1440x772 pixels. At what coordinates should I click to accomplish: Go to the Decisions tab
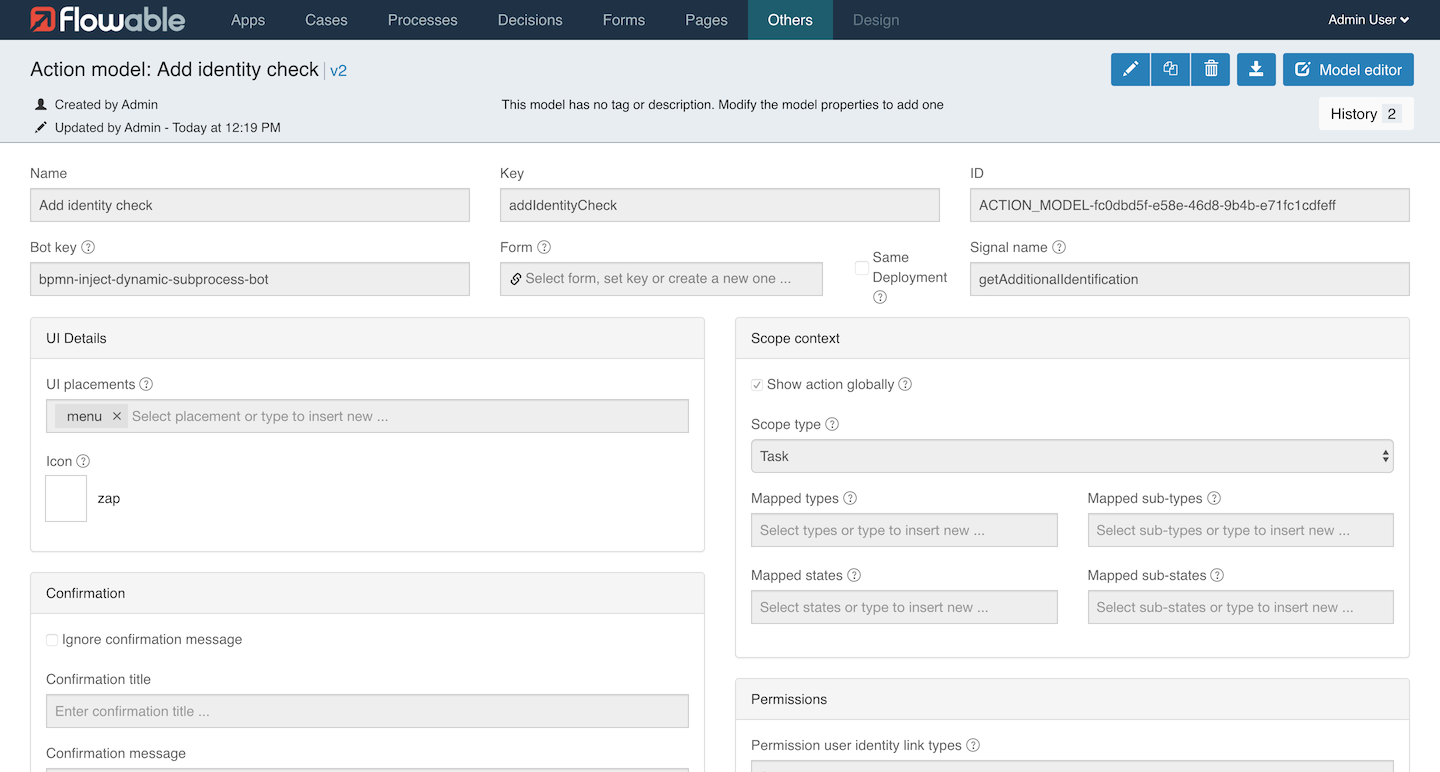tap(530, 20)
